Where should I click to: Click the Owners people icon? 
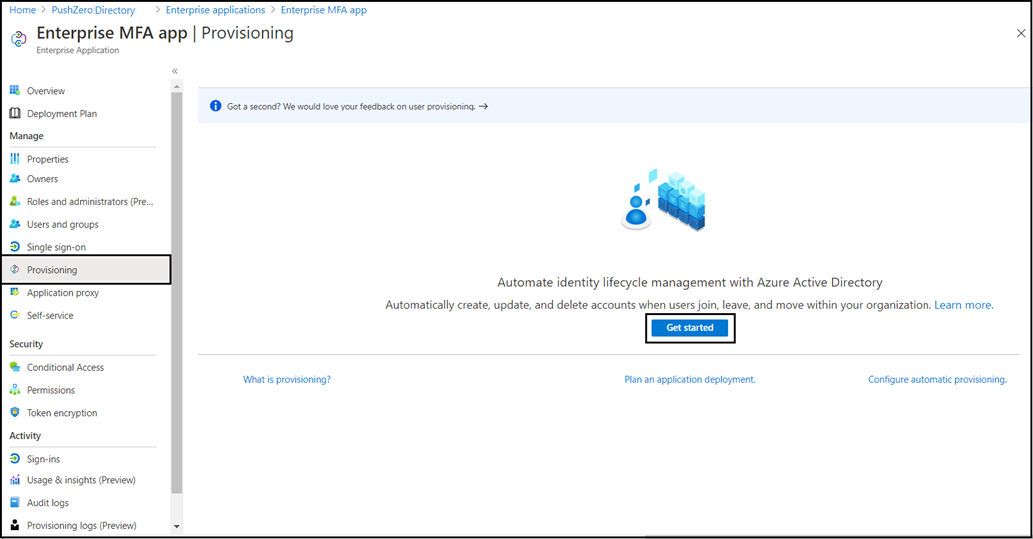click(x=14, y=179)
